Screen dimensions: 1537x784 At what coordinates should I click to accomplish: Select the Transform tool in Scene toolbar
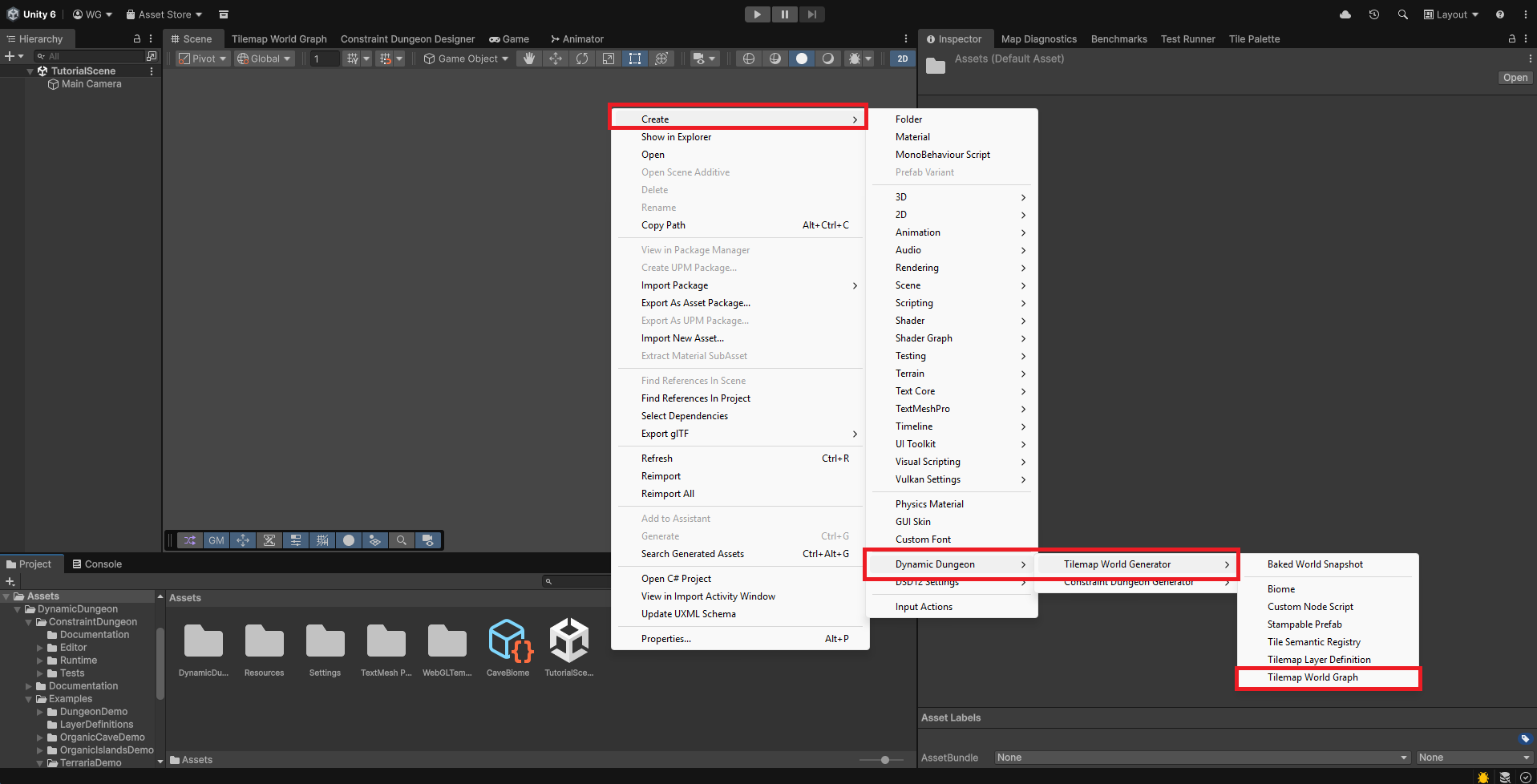661,59
